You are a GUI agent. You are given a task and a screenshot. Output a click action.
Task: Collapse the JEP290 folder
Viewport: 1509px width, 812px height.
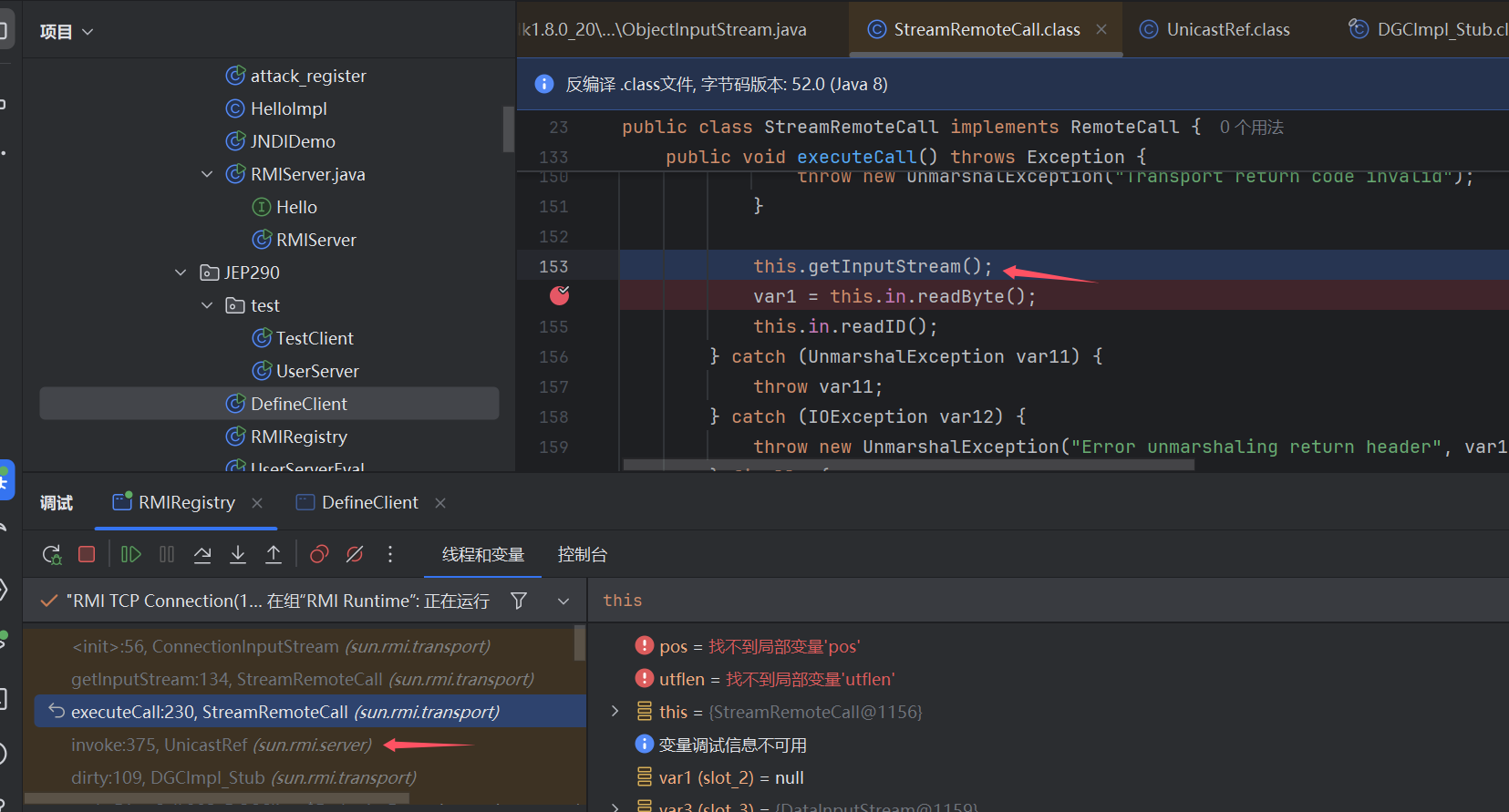click(x=181, y=272)
